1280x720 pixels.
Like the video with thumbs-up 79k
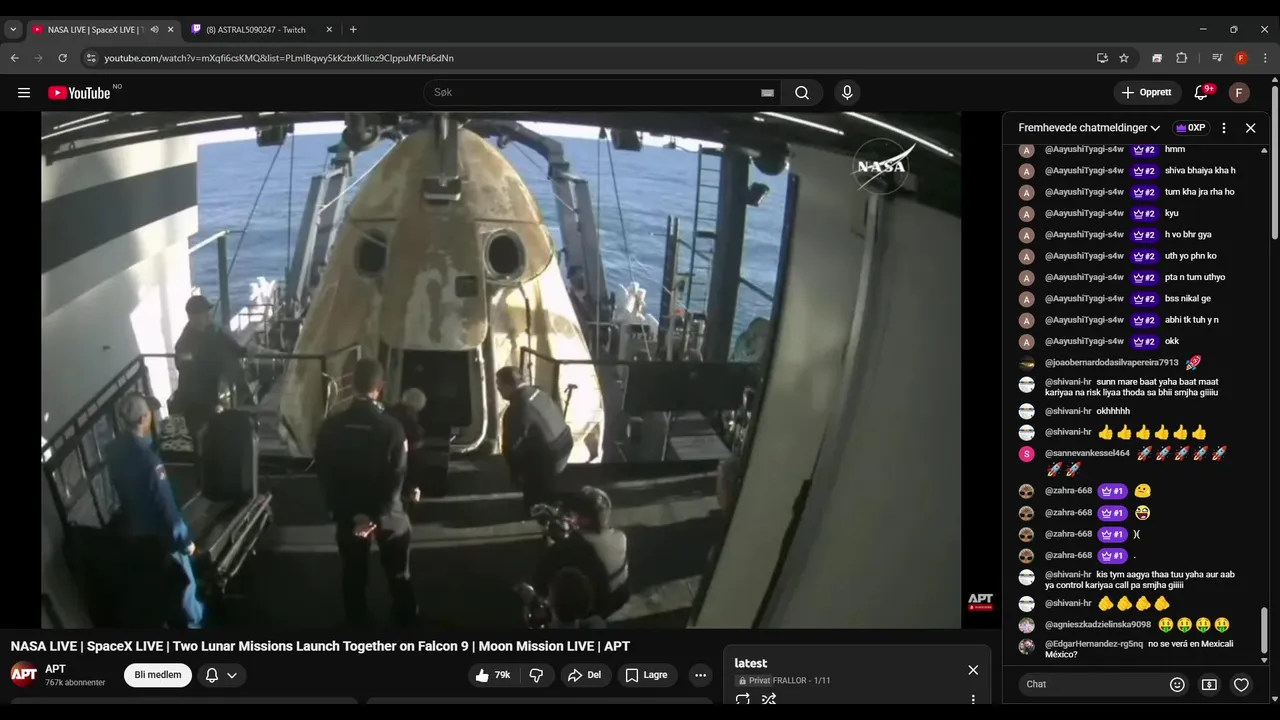[x=494, y=675]
